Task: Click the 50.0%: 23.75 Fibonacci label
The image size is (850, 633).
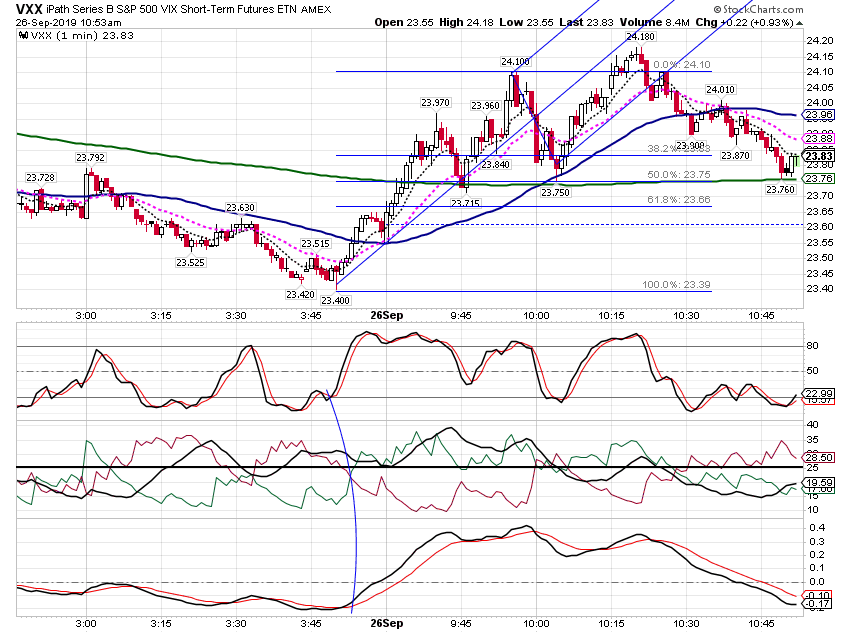Action: tap(679, 175)
